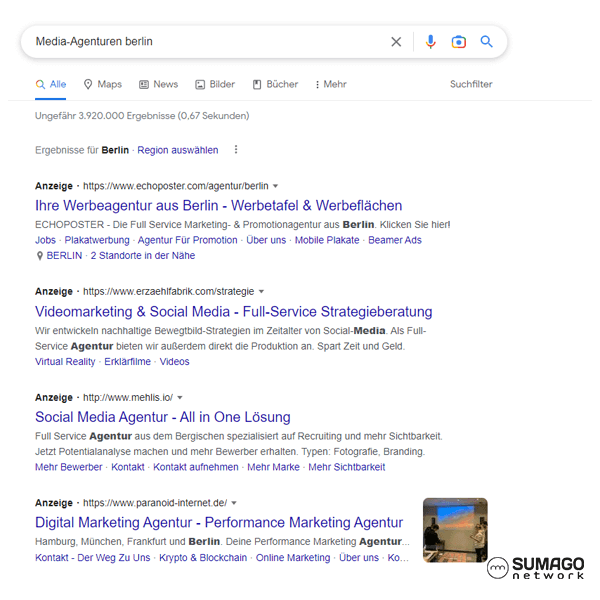Click the Erklärfilme sitelink
Image resolution: width=600 pixels, height=600 pixels.
tap(127, 362)
